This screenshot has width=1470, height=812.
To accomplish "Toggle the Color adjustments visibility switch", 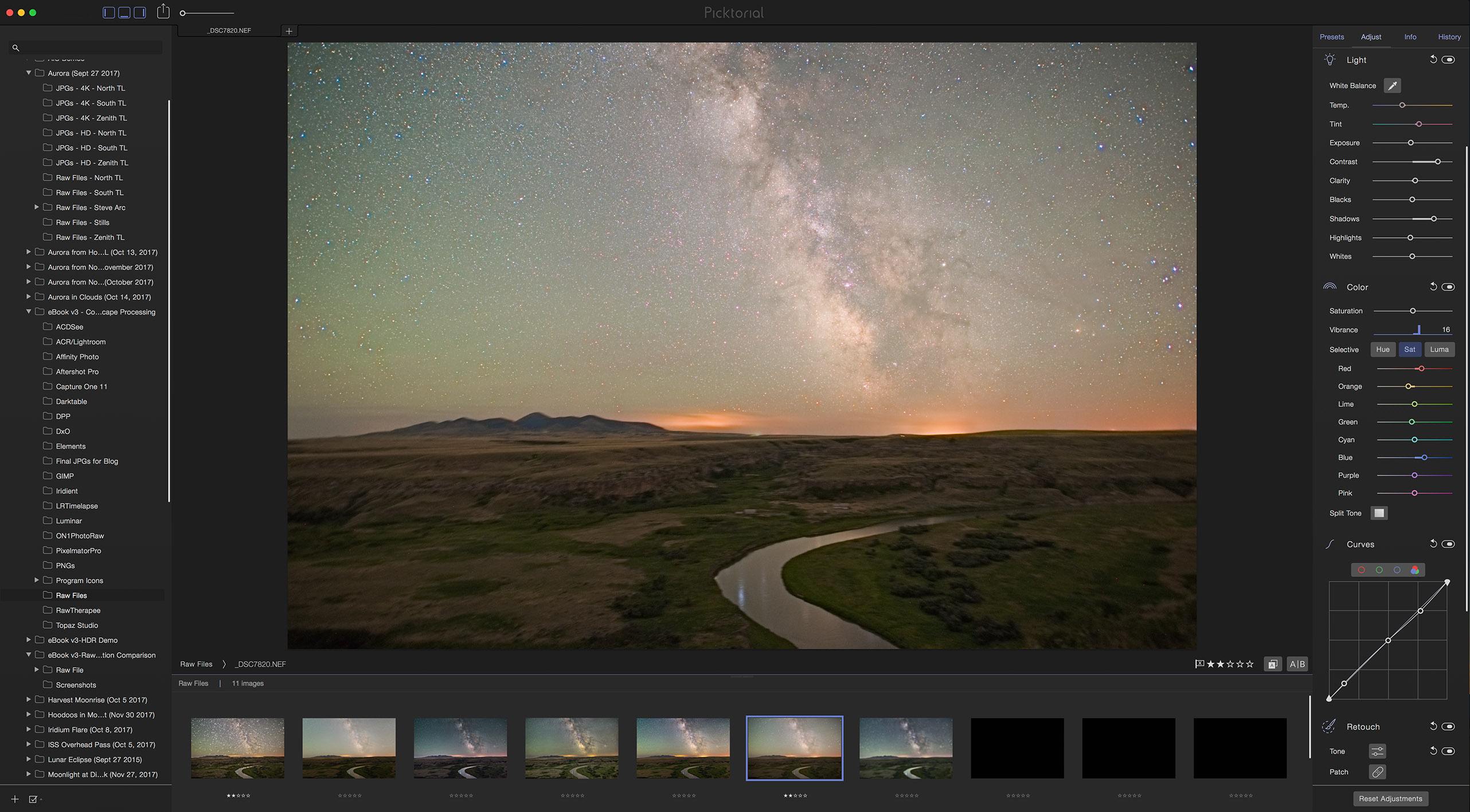I will 1448,287.
